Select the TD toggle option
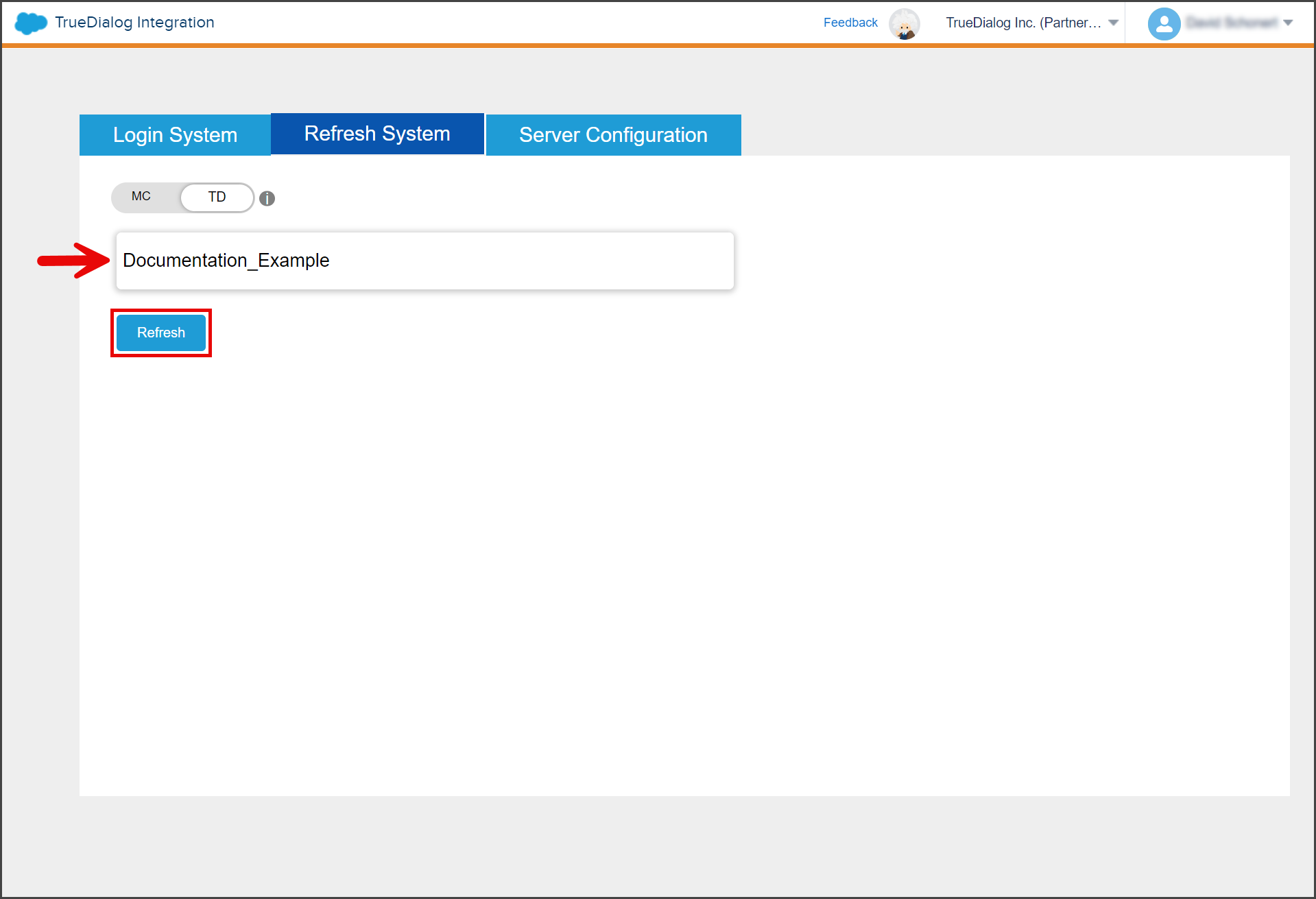1316x899 pixels. click(217, 197)
